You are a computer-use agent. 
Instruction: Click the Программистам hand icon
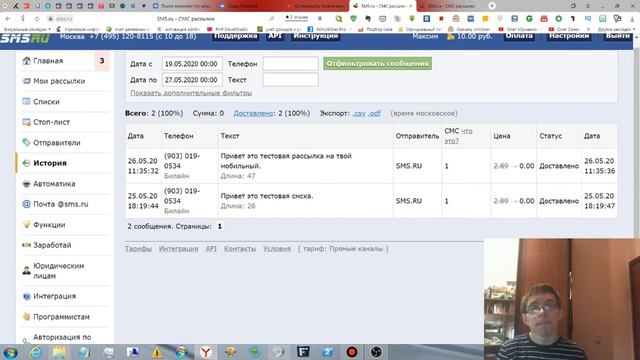coord(27,317)
